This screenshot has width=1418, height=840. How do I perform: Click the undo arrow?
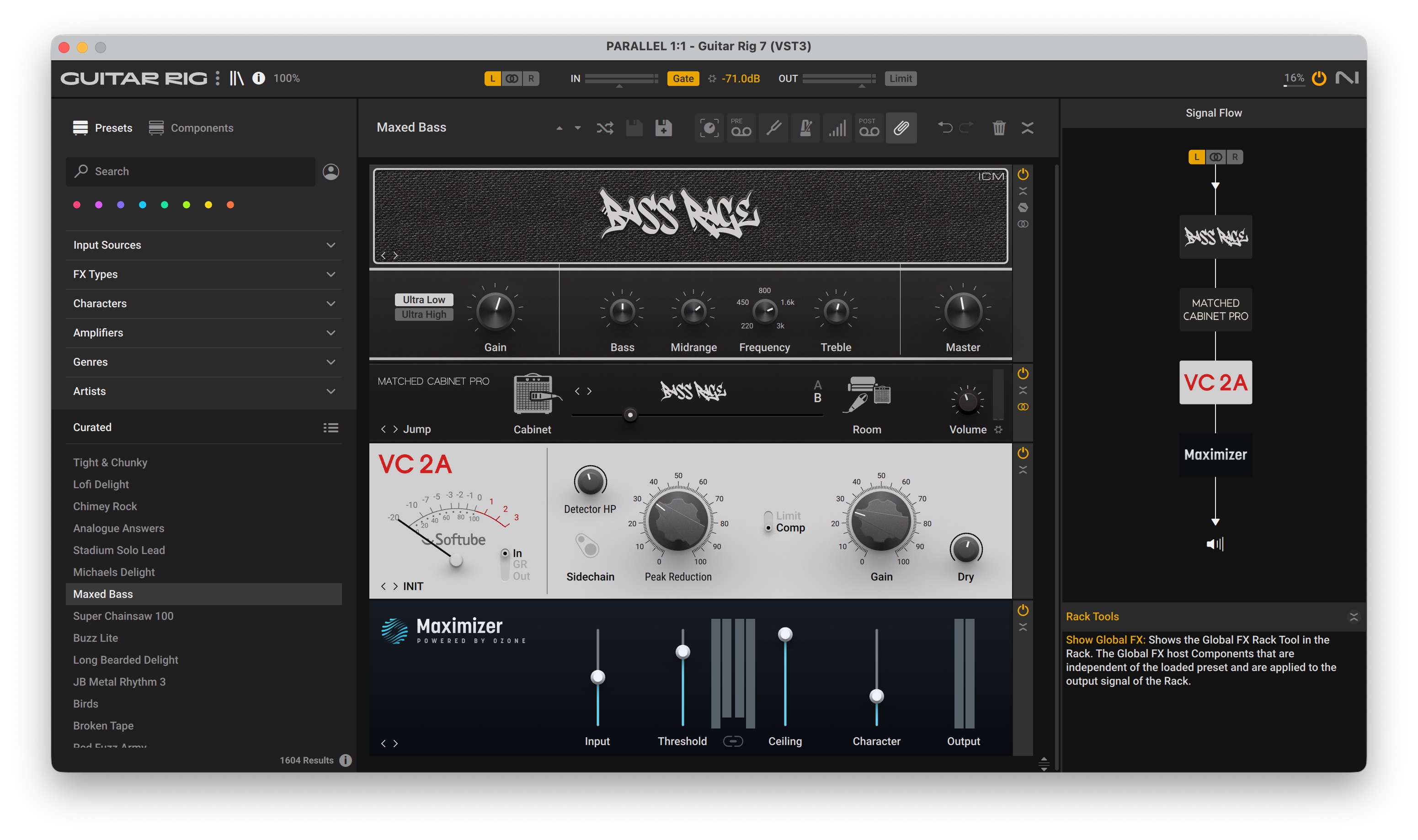945,128
